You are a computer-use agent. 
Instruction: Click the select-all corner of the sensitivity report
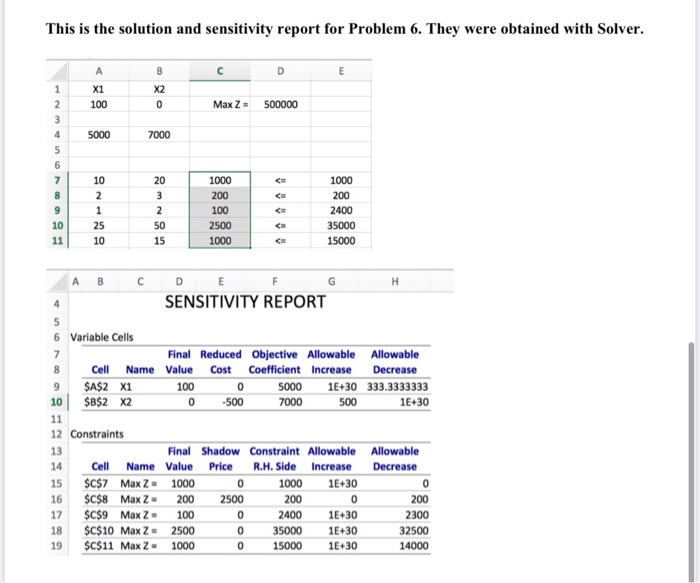click(57, 282)
